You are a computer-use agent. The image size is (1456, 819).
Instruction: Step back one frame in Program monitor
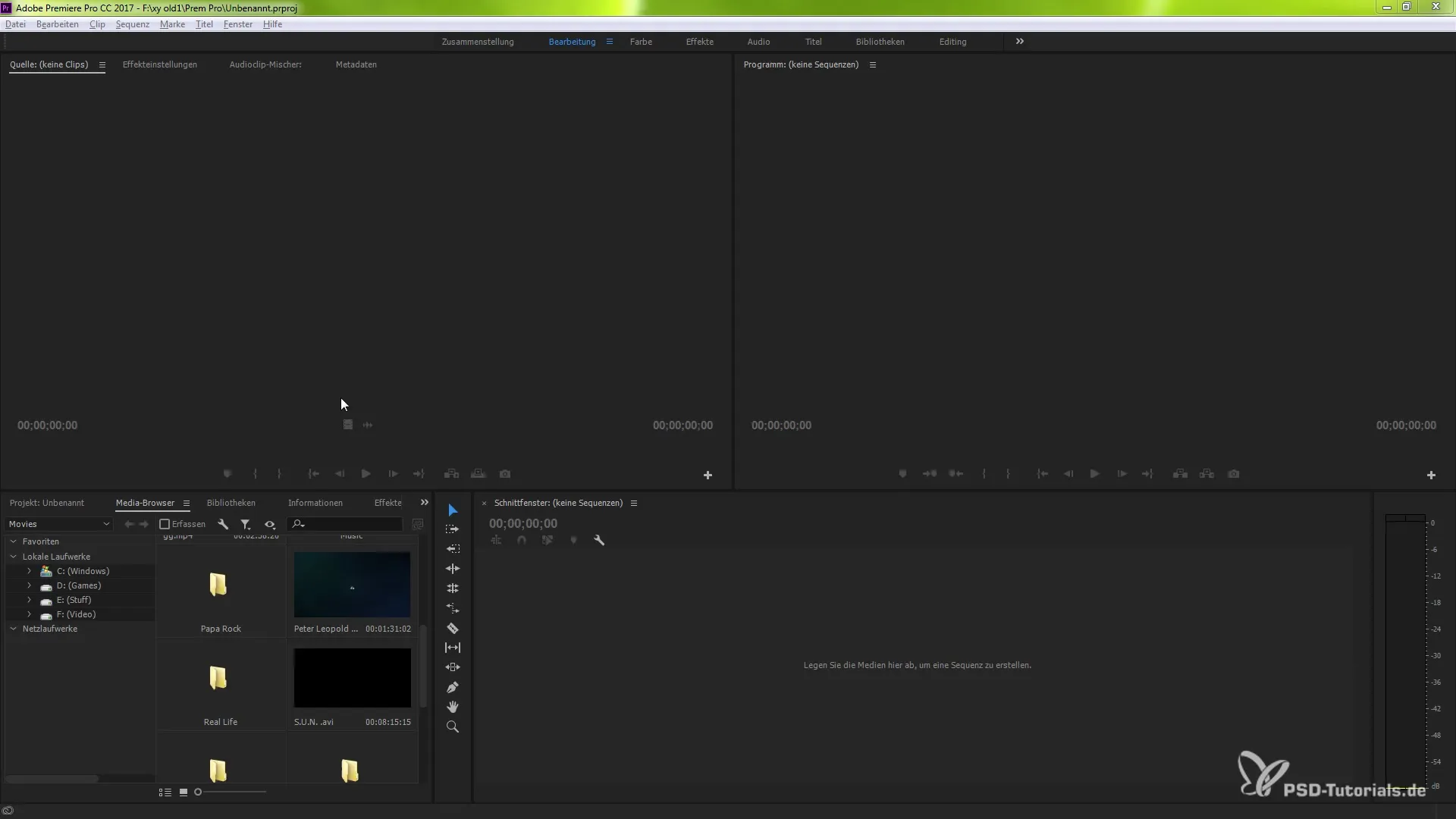1068,474
